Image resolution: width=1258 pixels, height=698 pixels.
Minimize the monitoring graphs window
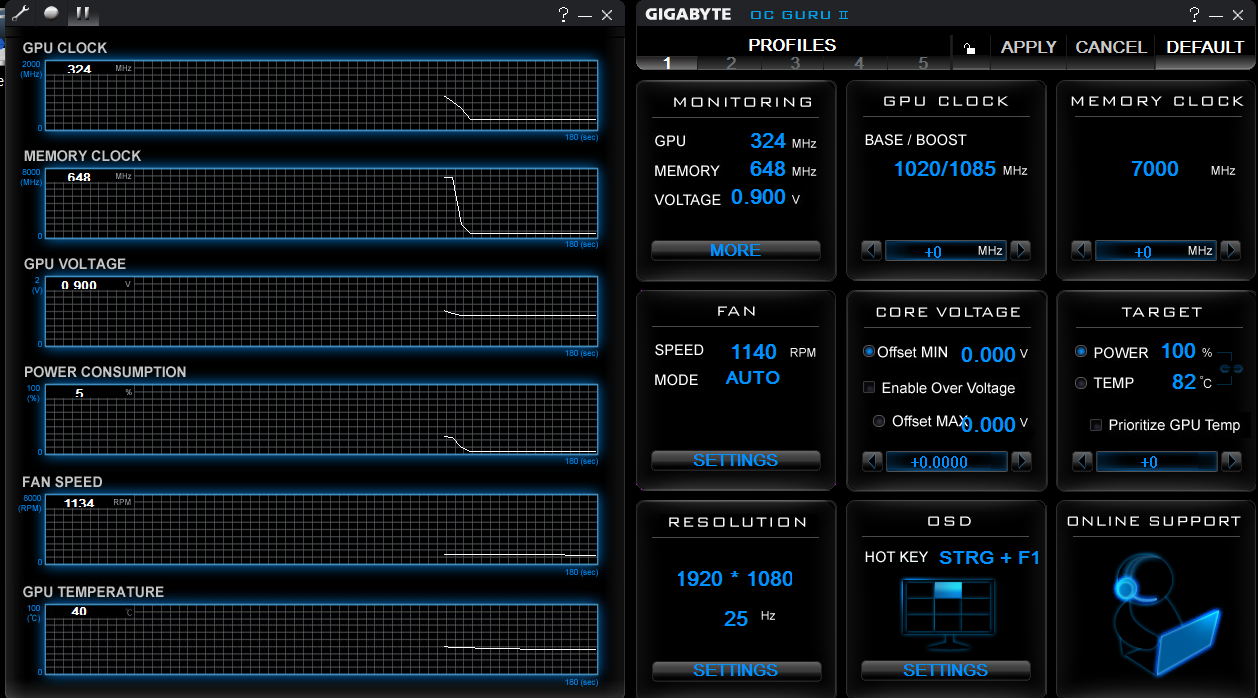(x=585, y=15)
